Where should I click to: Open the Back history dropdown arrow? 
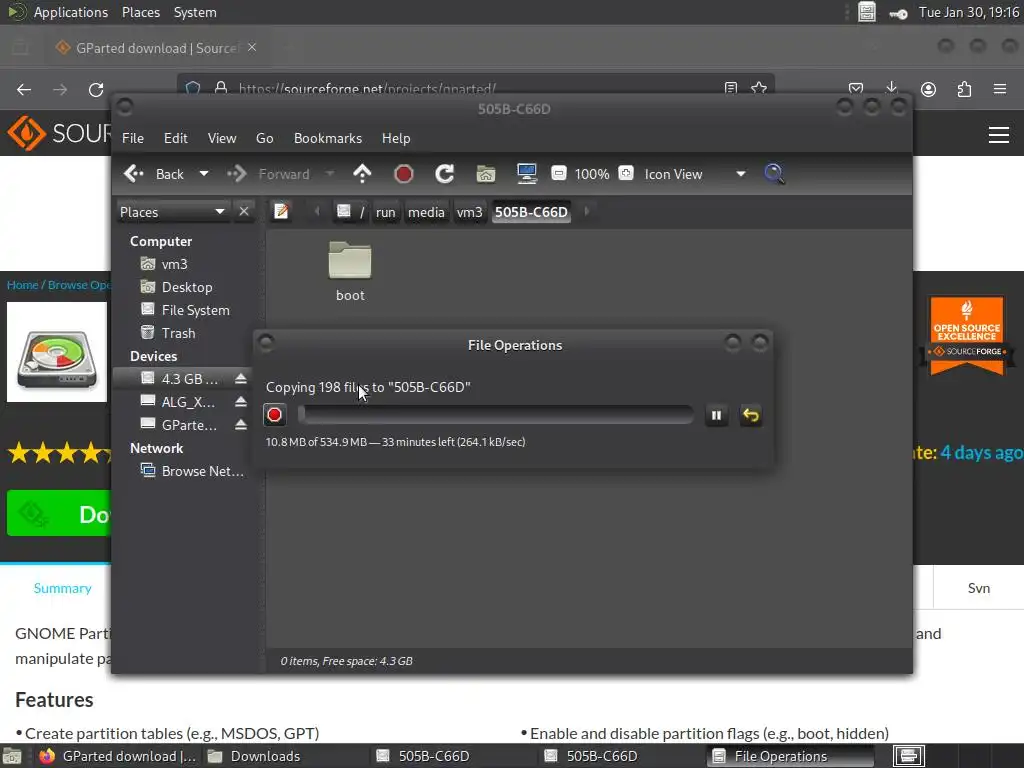click(204, 174)
